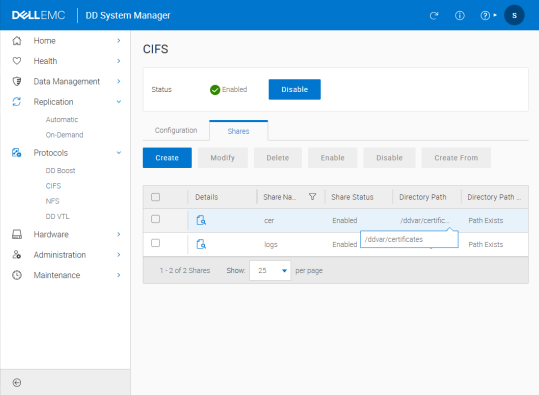Screen dimensions: 539x395
Task: Expand the Health menu chevron
Action: pos(119,61)
